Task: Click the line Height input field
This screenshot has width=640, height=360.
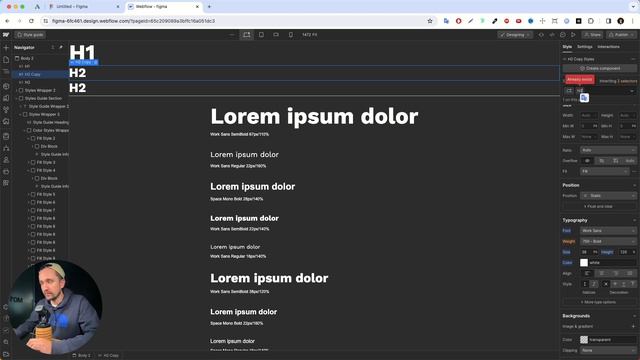Action: click(624, 252)
